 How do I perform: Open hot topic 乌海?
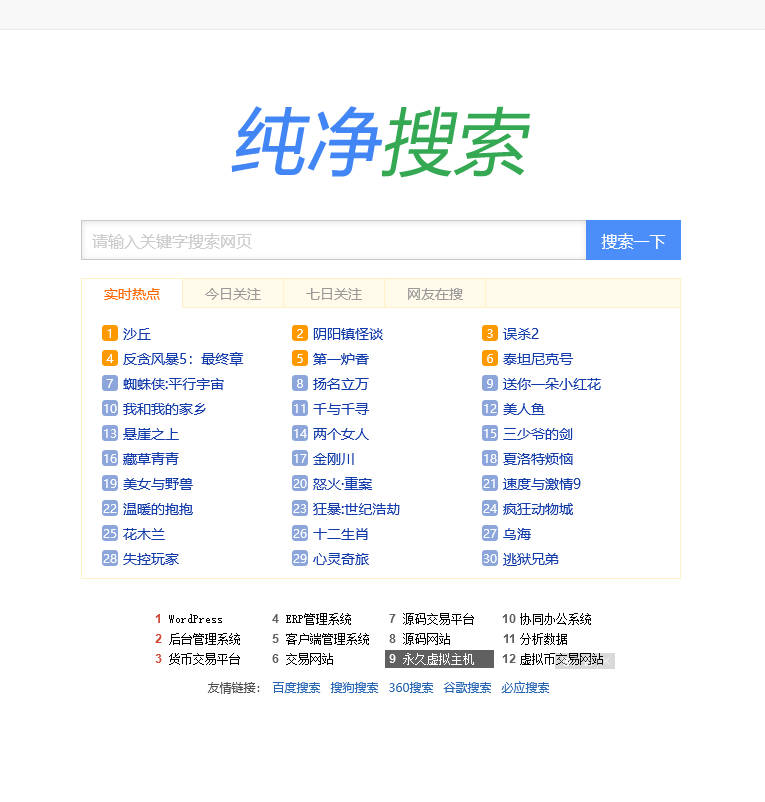516,534
